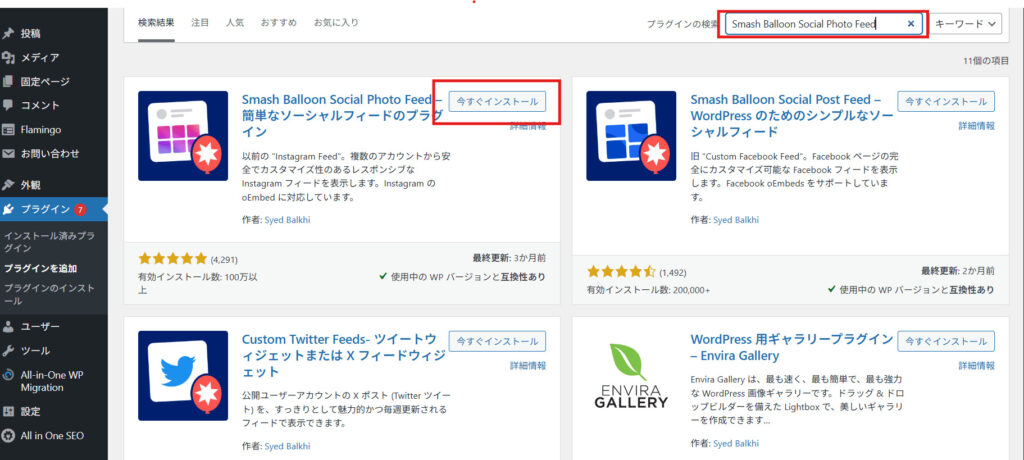Click Syed Balkhi author under Envira Gallery
Viewport: 1024px width, 460px height.
(736, 443)
